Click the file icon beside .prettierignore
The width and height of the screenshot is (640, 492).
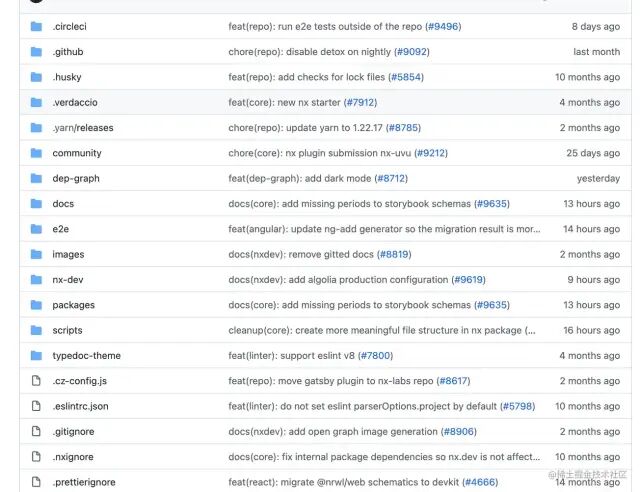tap(36, 482)
